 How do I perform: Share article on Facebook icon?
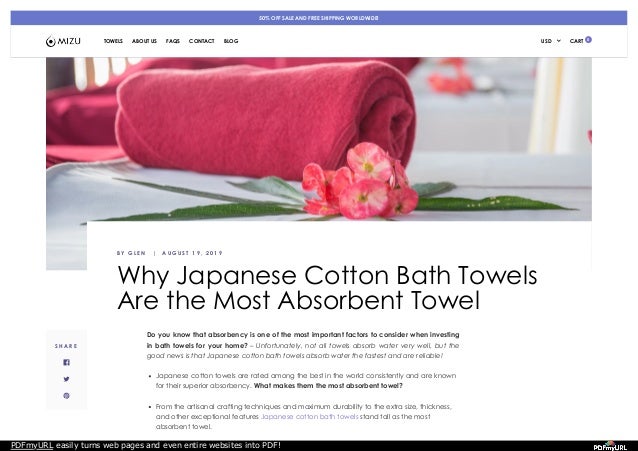tap(66, 362)
